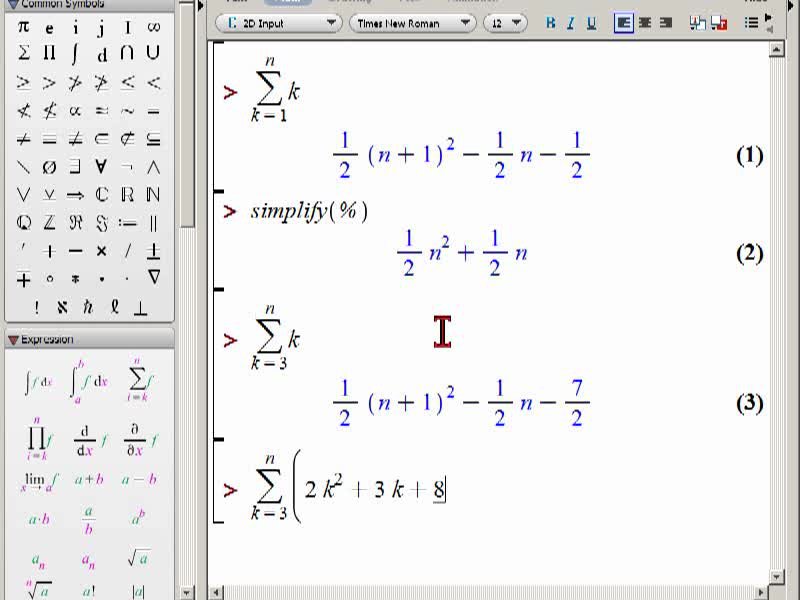Open the 2D Input mode dropdown
This screenshot has height=600, width=800.
279,23
